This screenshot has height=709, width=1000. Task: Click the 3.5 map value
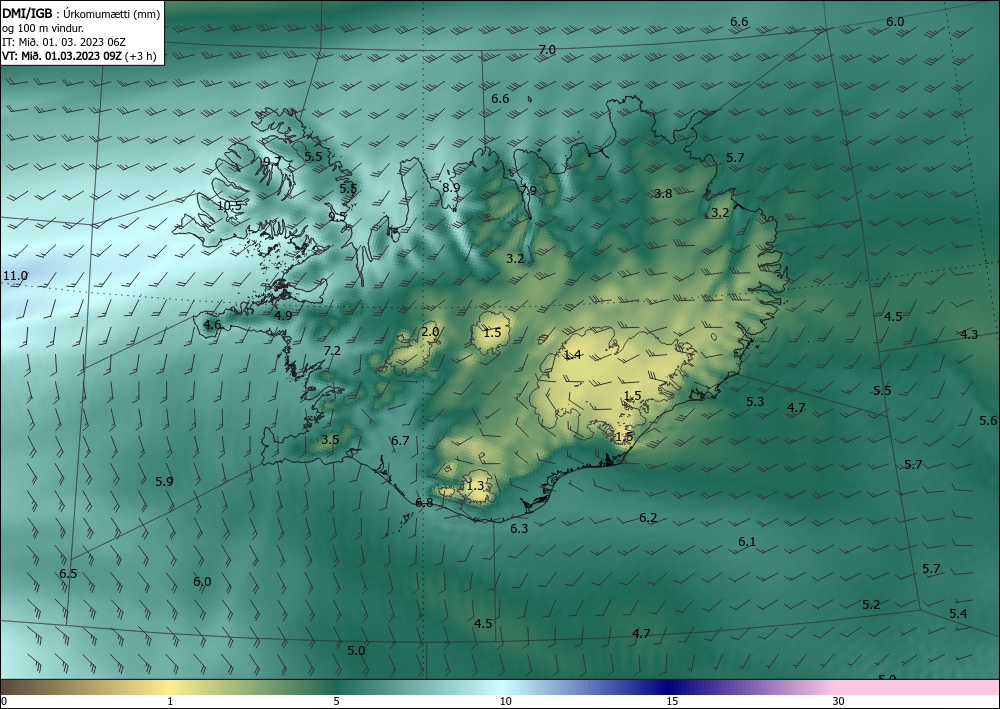(x=330, y=439)
